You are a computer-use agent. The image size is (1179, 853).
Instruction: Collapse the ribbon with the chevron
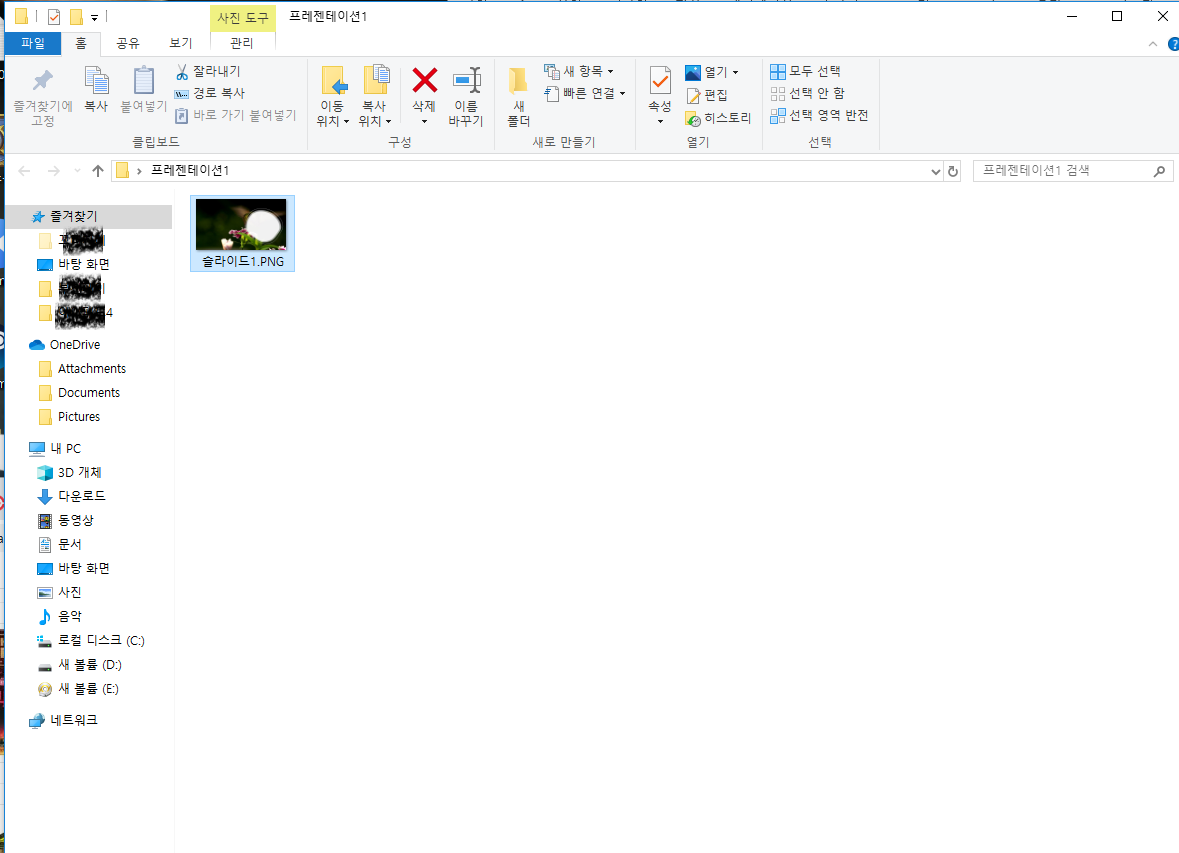[x=1153, y=44]
